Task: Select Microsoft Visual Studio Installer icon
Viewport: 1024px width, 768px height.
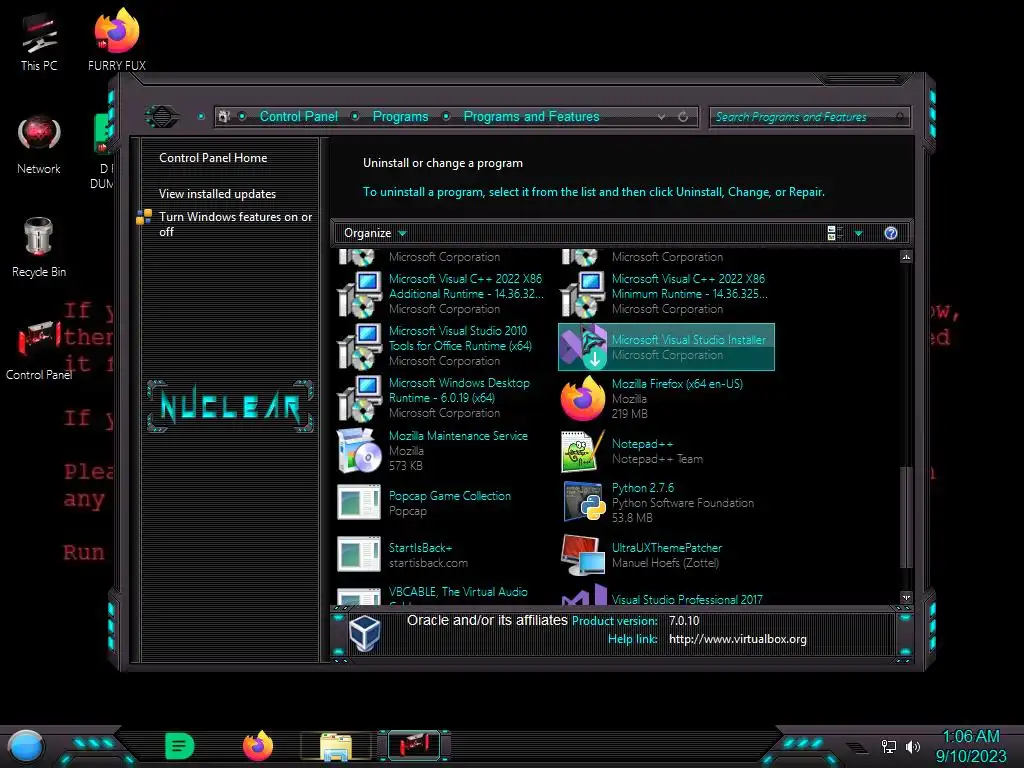Action: click(583, 347)
